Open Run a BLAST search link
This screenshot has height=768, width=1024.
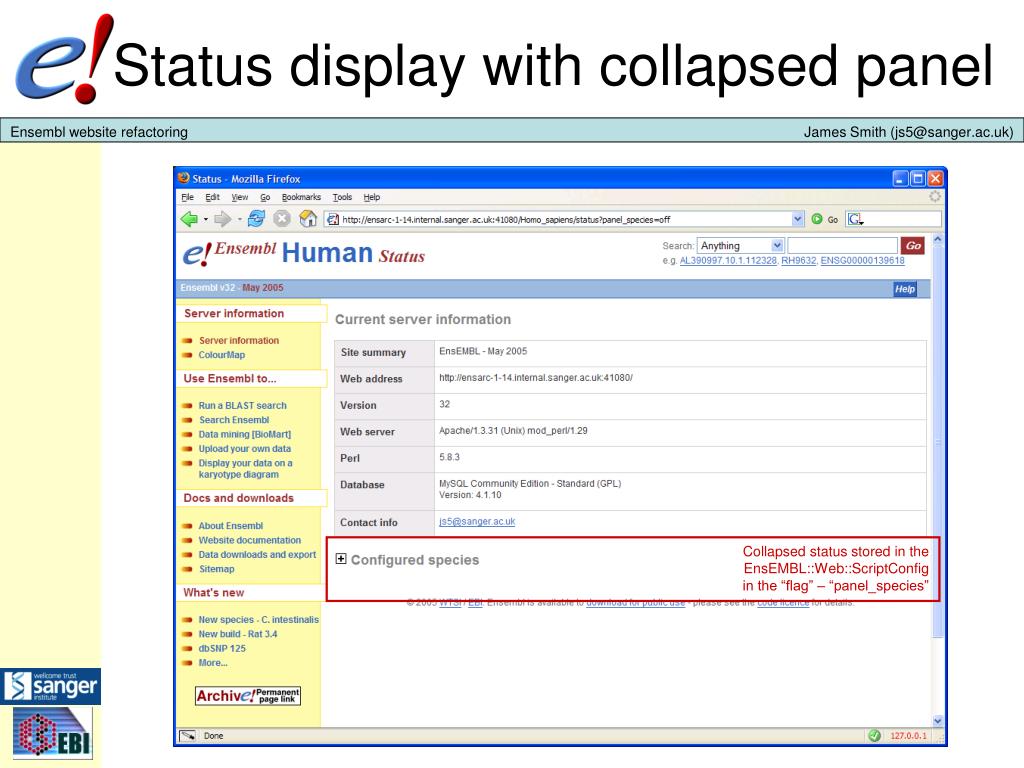(242, 406)
